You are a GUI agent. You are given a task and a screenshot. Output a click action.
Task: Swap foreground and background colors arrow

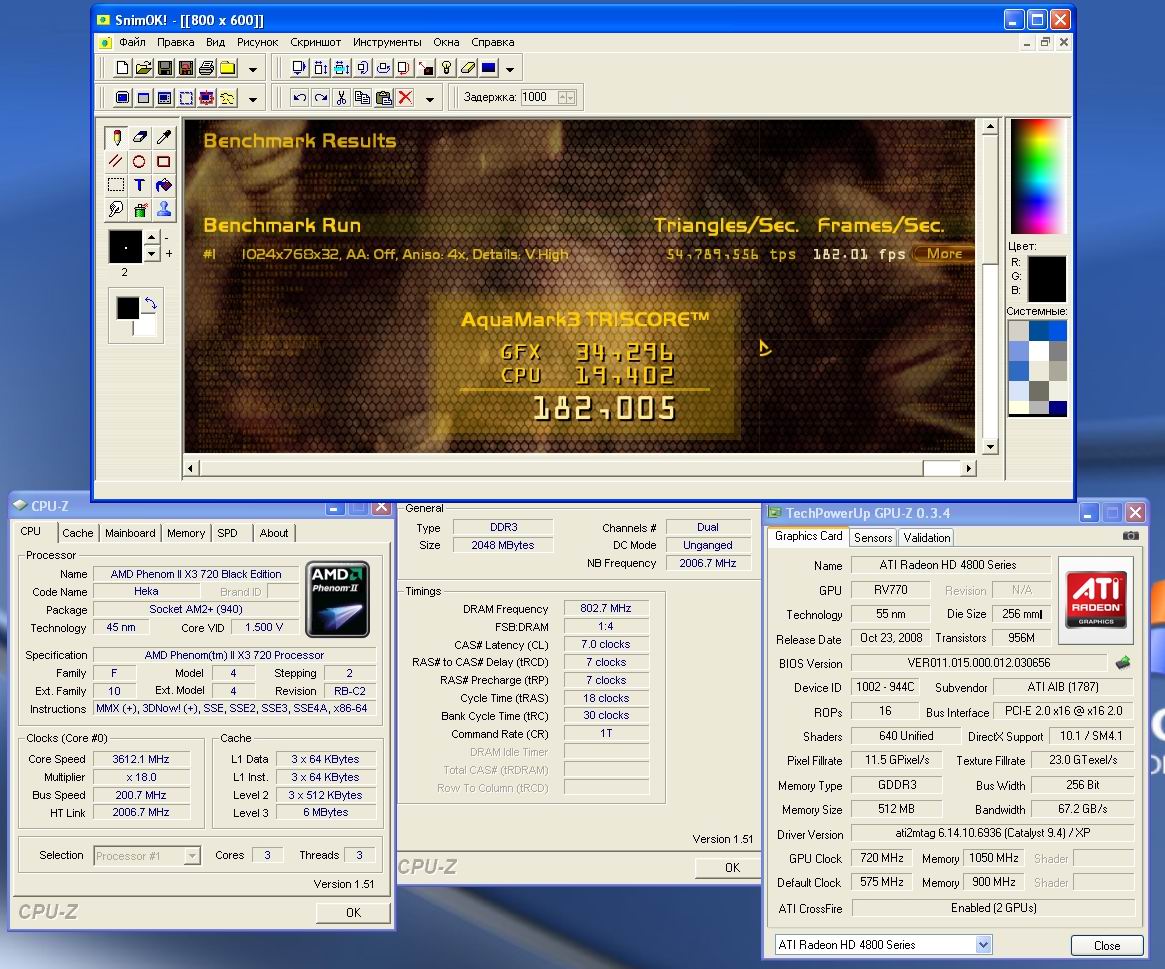(x=151, y=302)
